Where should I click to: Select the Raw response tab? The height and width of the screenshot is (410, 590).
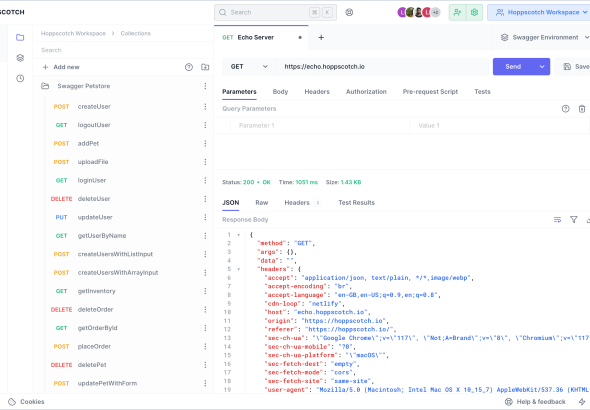[x=262, y=202]
